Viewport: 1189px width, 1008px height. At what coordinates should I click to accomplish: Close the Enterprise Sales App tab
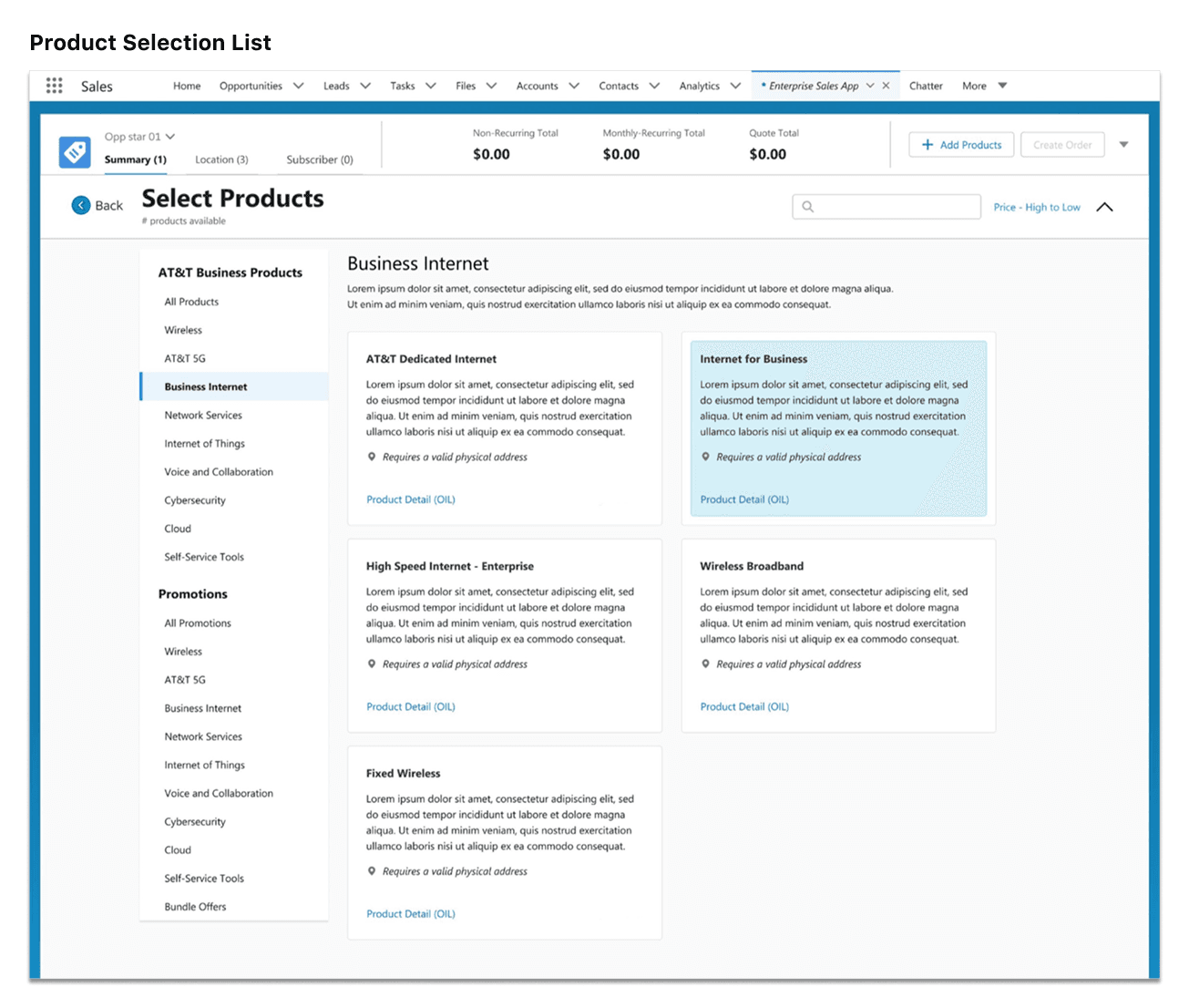point(886,86)
